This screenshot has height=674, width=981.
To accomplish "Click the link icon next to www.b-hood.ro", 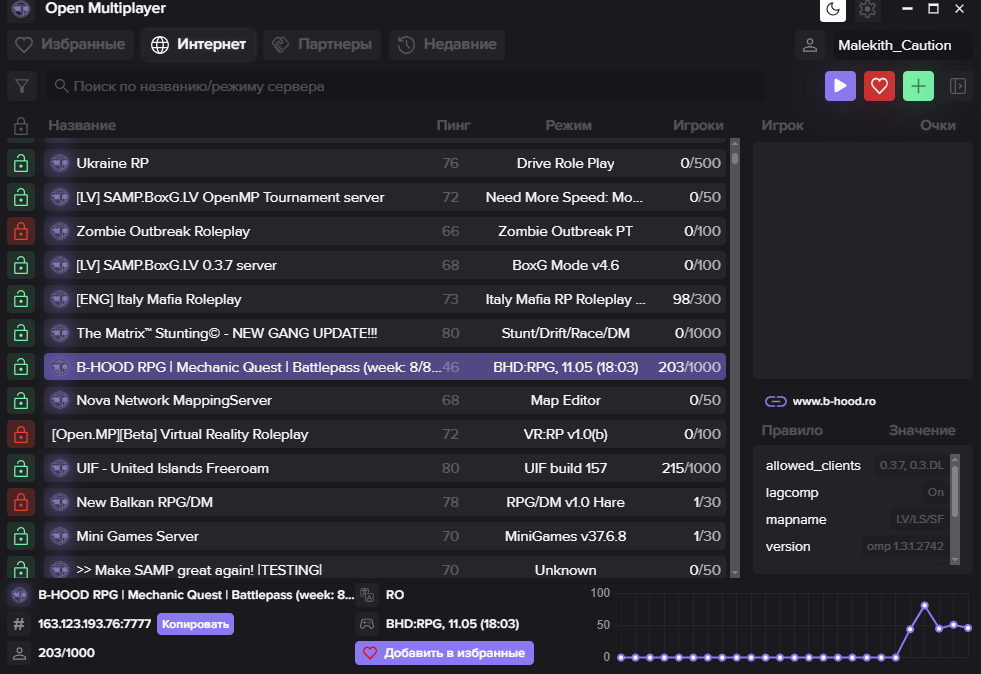I will pyautogui.click(x=776, y=401).
